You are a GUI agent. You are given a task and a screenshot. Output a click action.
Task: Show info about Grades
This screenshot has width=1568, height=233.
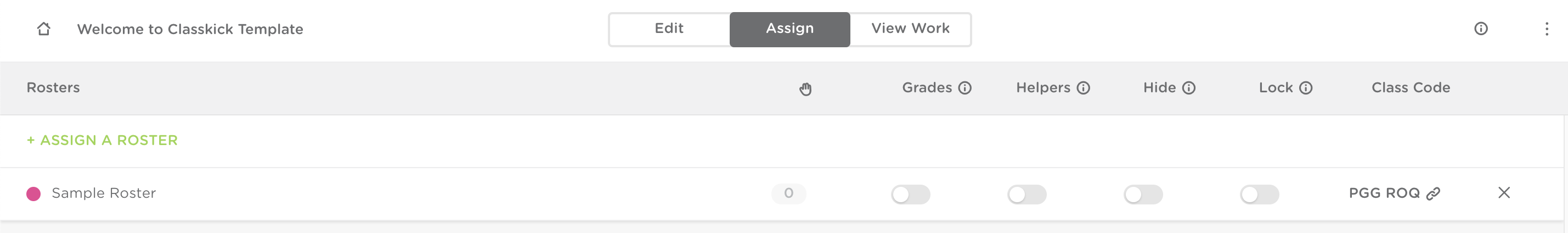(x=965, y=88)
